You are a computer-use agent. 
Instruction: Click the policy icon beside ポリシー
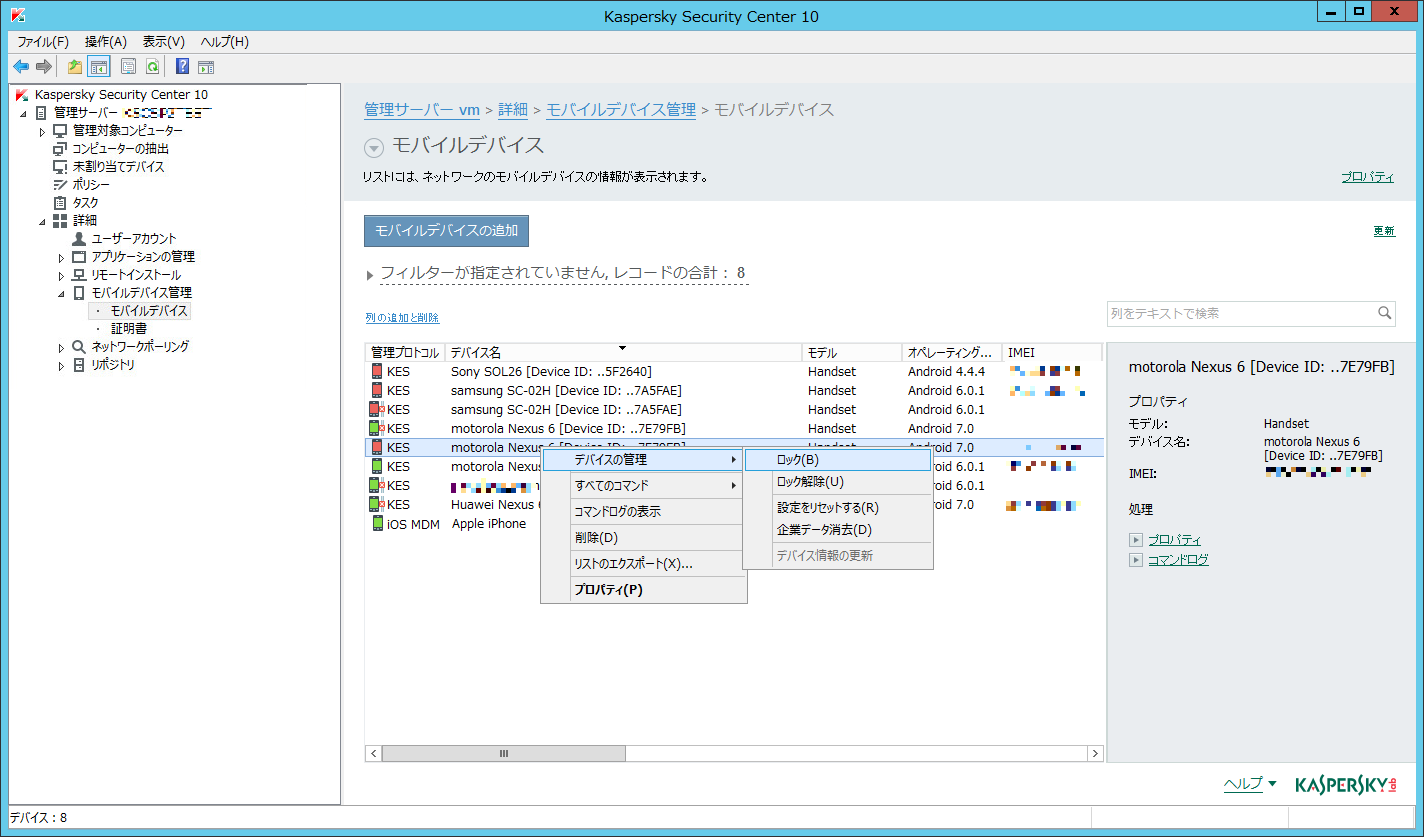[60, 185]
